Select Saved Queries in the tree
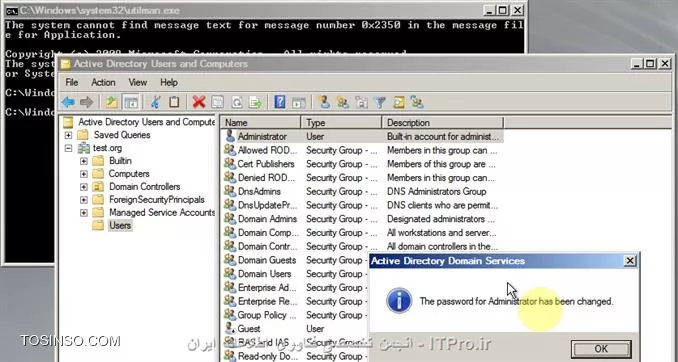The image size is (678, 362). coord(122,135)
